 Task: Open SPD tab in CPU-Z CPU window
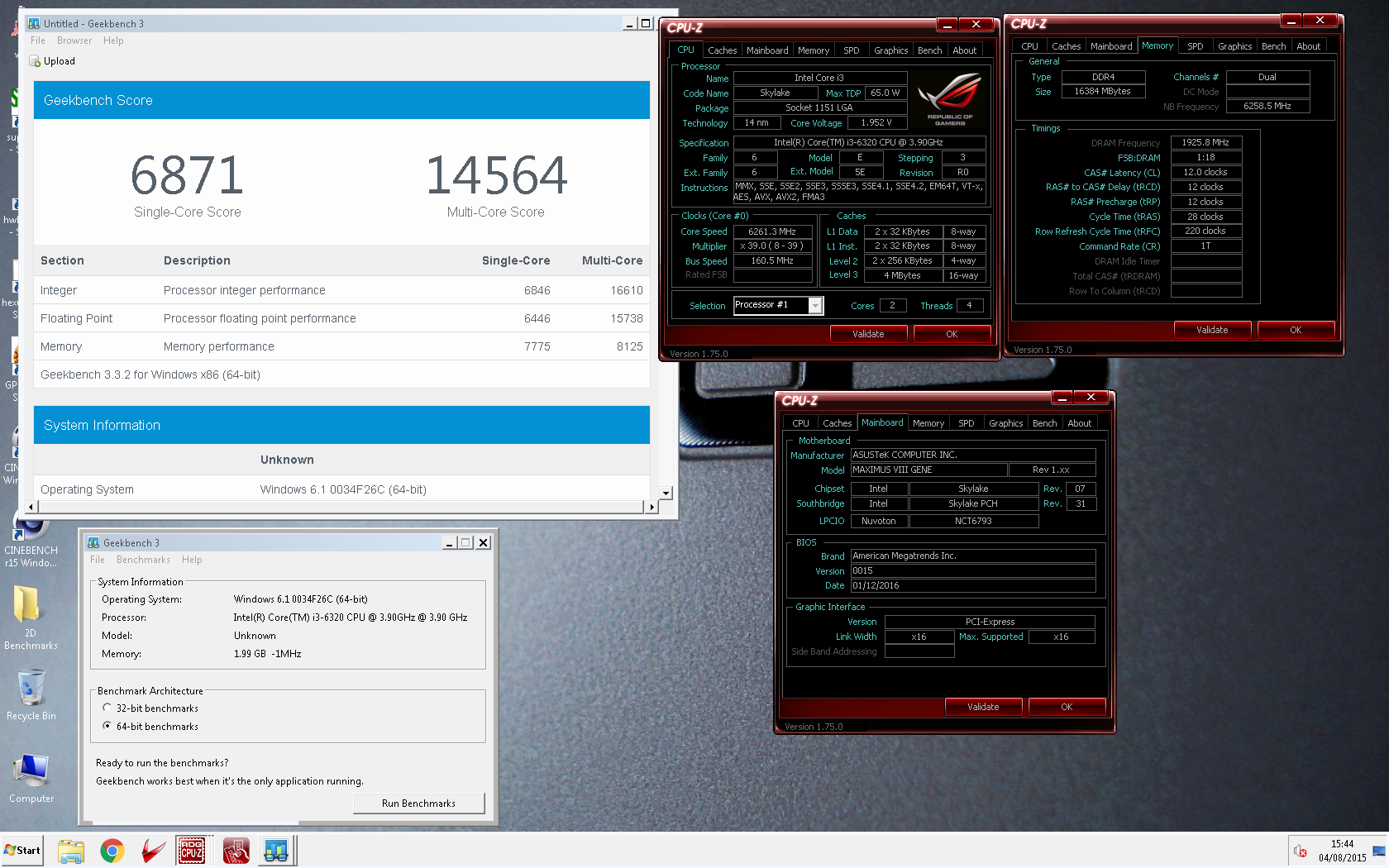point(851,50)
